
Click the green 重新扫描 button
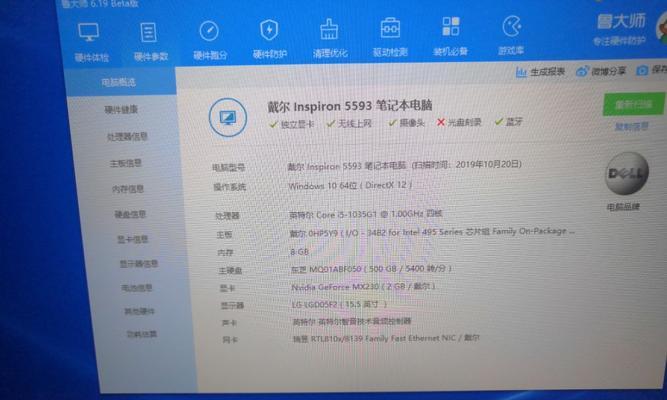[633, 104]
